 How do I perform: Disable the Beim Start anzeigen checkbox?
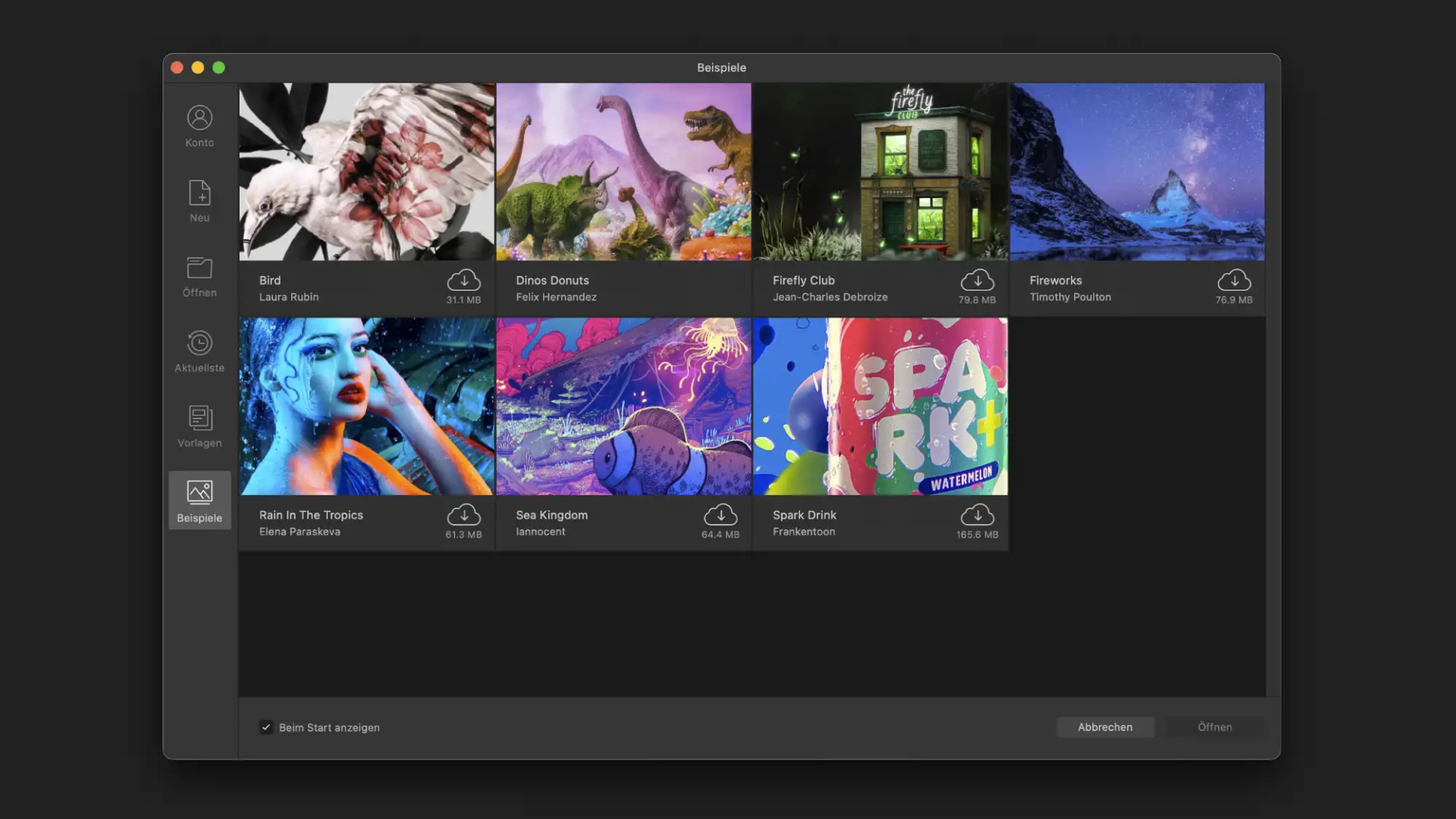(x=266, y=727)
